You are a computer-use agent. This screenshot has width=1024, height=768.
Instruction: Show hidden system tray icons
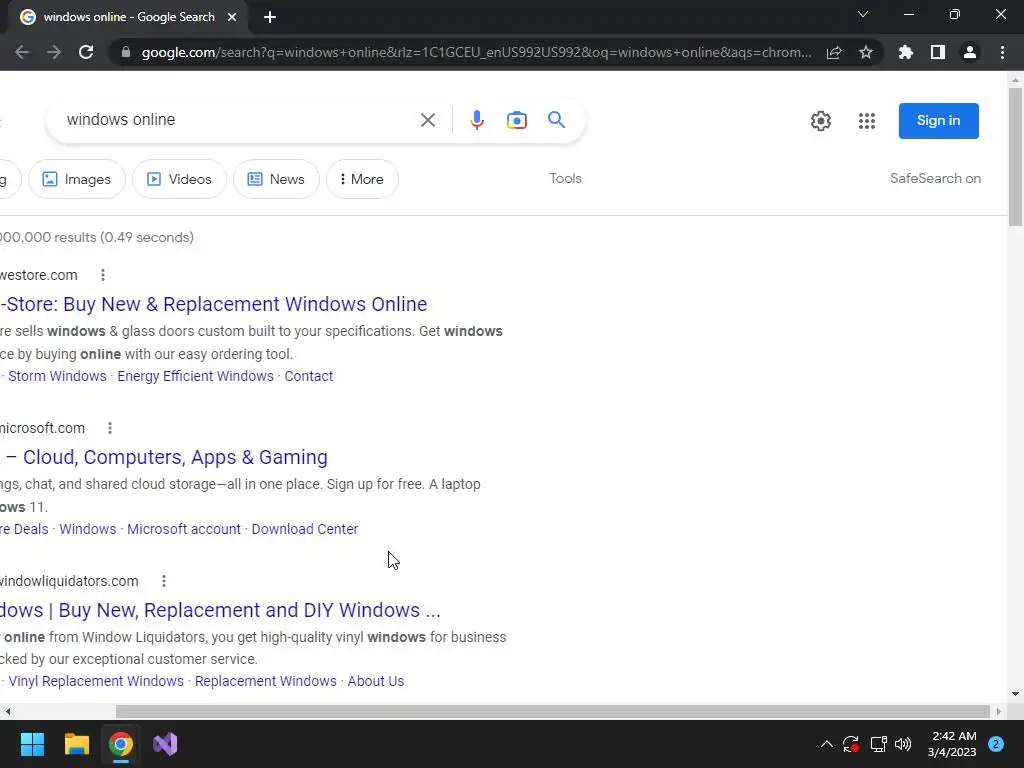click(x=827, y=744)
